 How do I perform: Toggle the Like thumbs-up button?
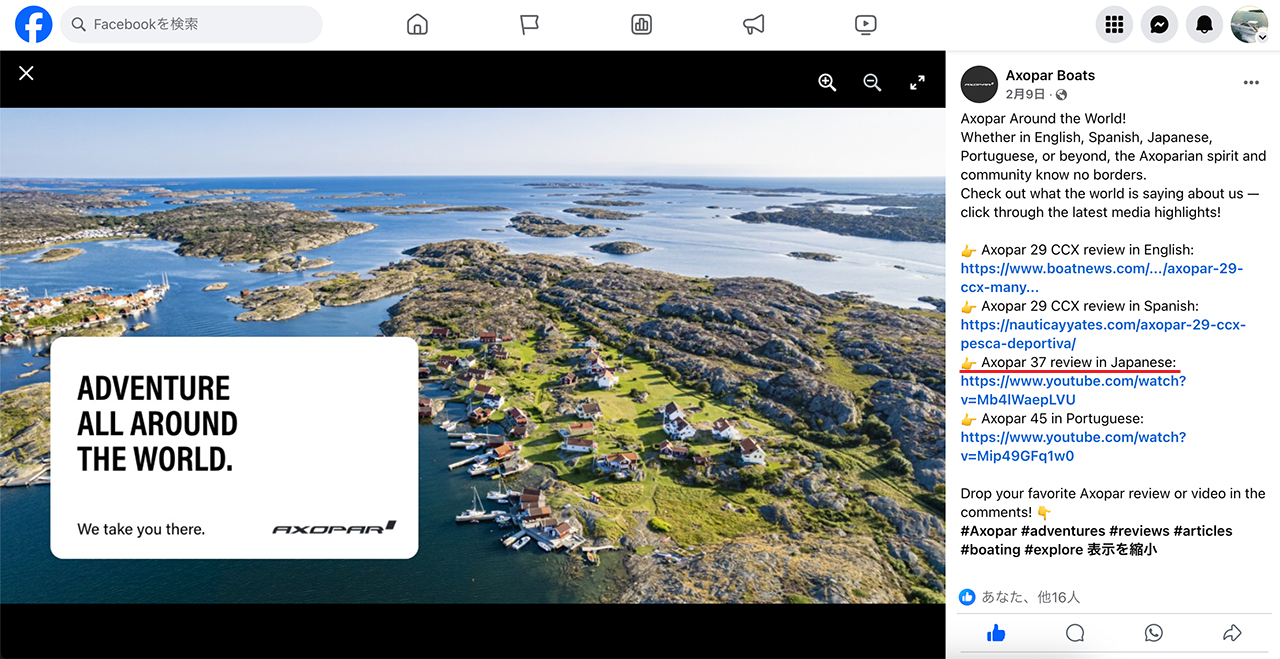pos(996,633)
